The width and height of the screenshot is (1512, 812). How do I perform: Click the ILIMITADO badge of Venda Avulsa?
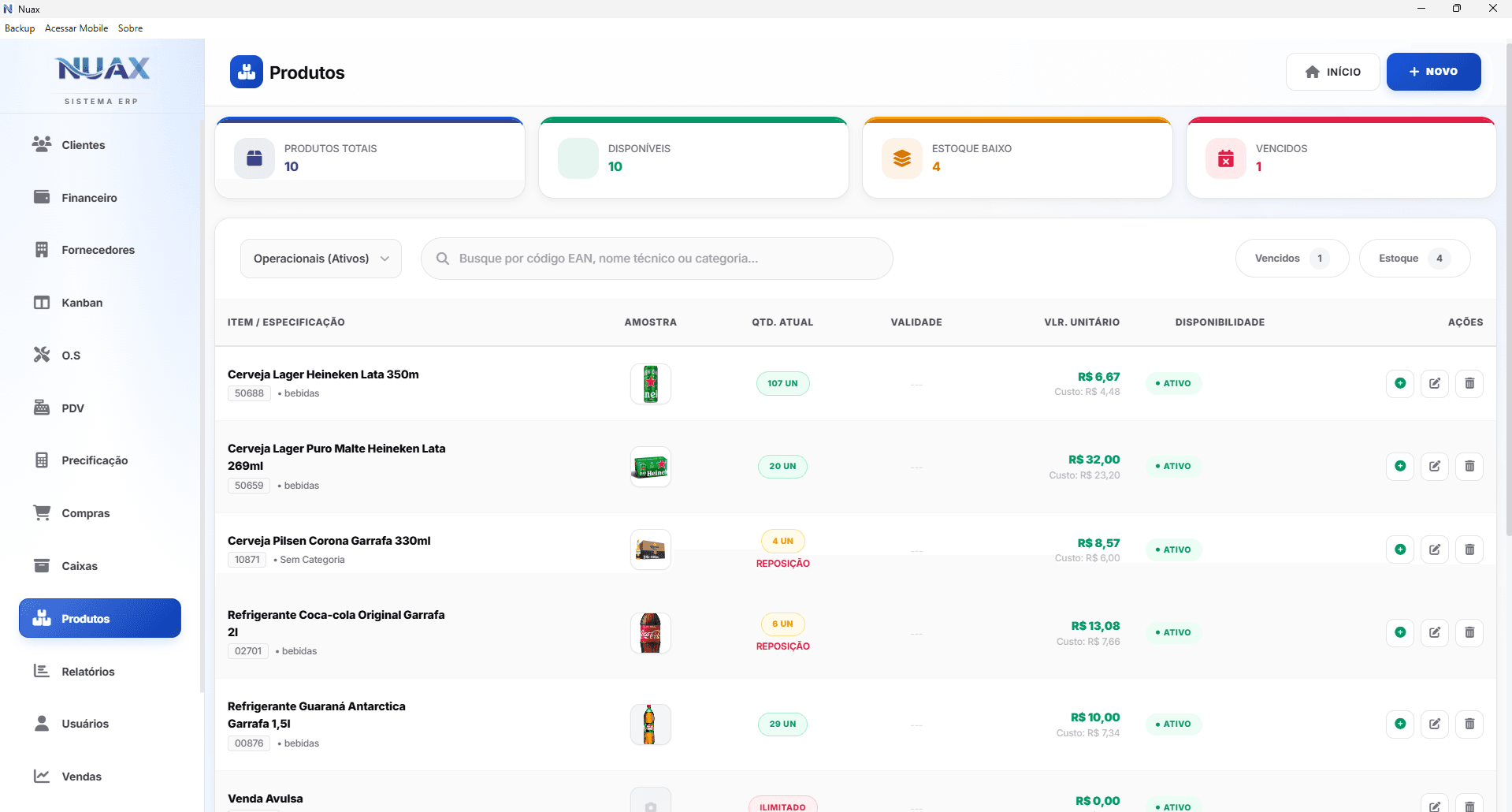pos(783,806)
